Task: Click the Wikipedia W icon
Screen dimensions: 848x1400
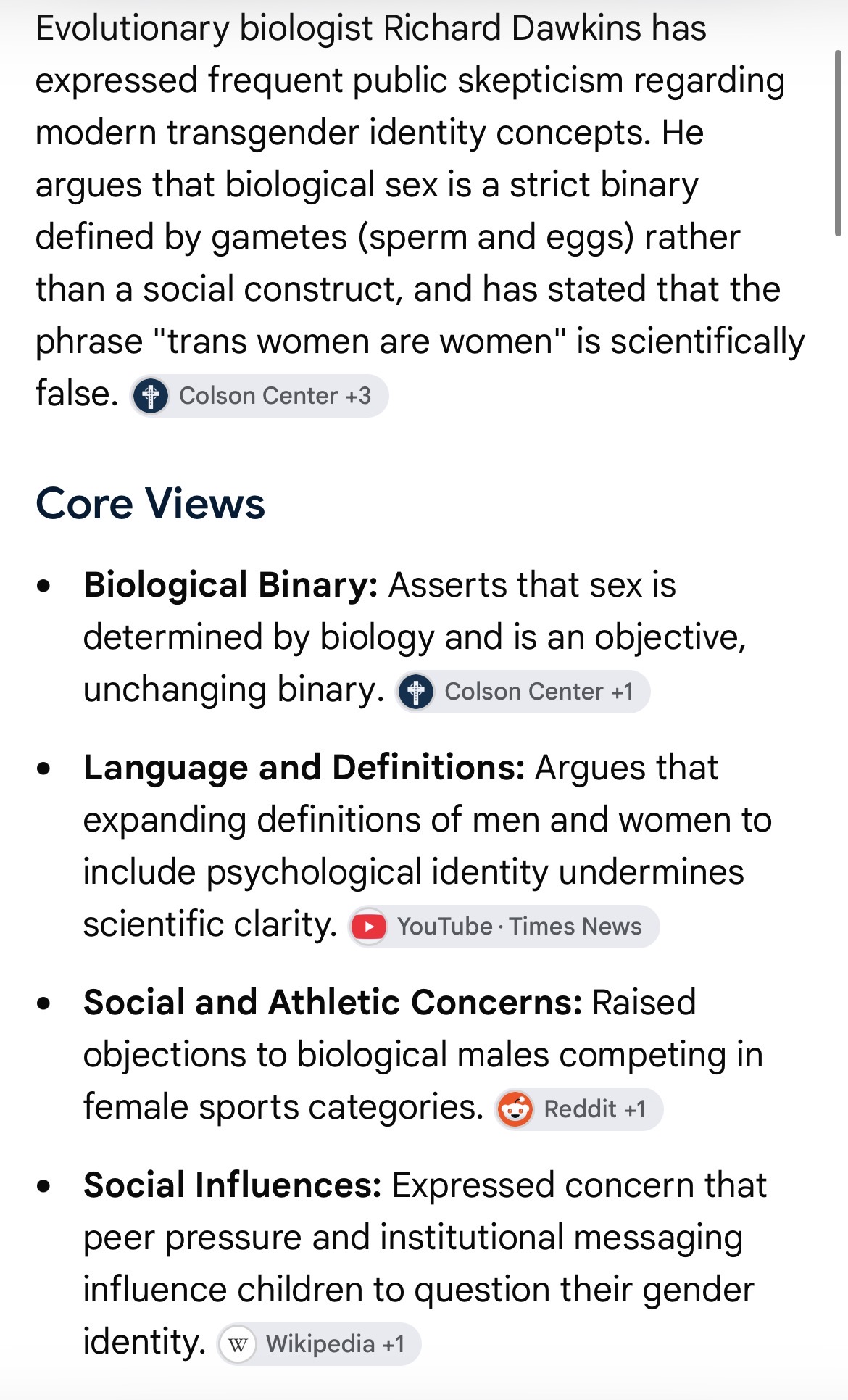Action: (x=238, y=1344)
